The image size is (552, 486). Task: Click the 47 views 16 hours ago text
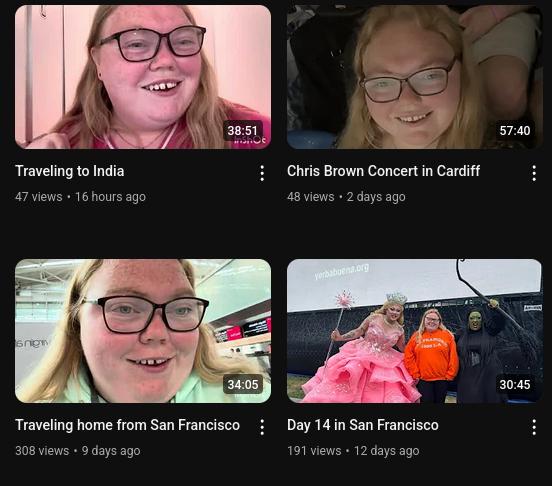pyautogui.click(x=80, y=197)
